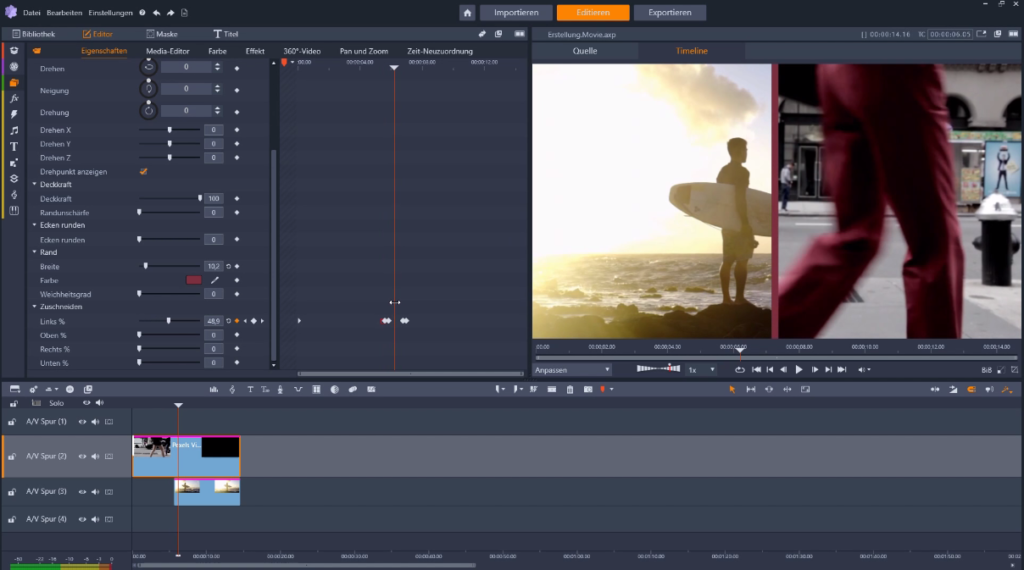Screen dimensions: 1024x570
Task: Click the undo arrow in top bar
Action: (157, 13)
